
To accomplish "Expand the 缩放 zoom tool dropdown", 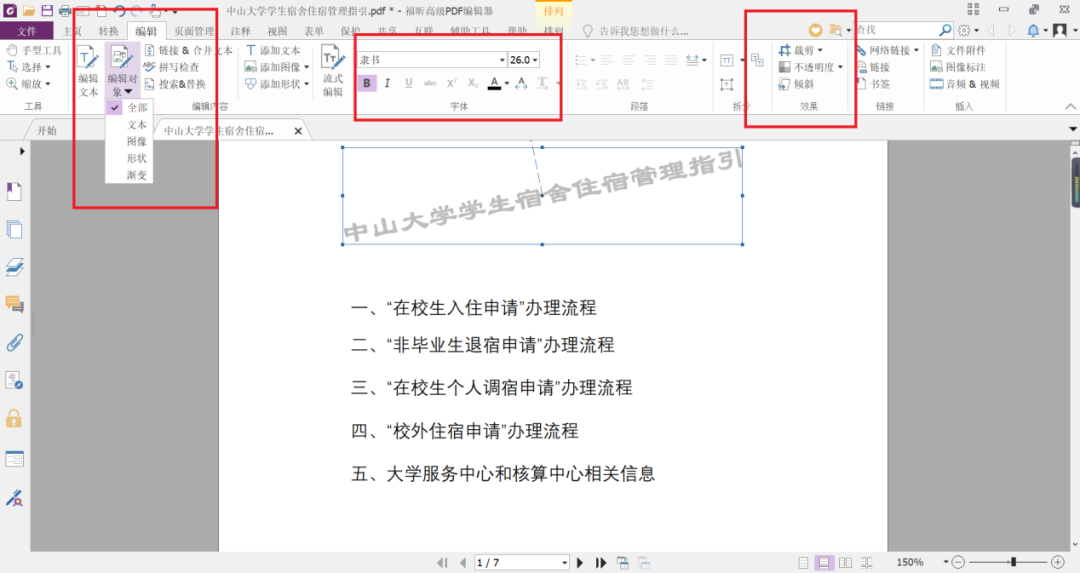I will click(48, 84).
